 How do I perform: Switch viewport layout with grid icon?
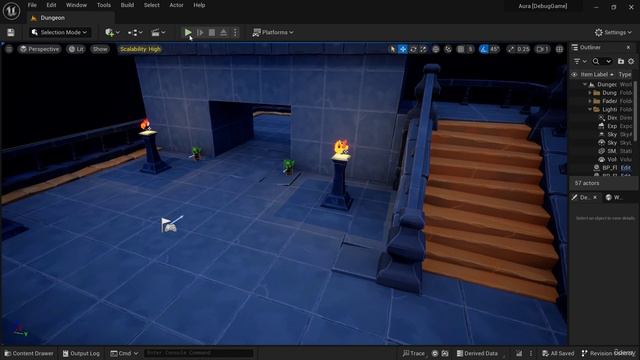click(x=560, y=49)
